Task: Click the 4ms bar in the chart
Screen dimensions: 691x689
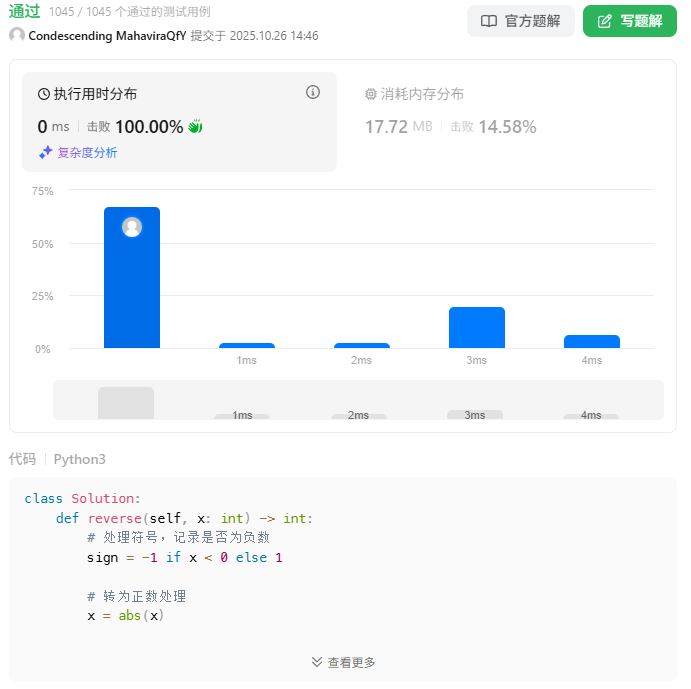Action: [x=592, y=342]
